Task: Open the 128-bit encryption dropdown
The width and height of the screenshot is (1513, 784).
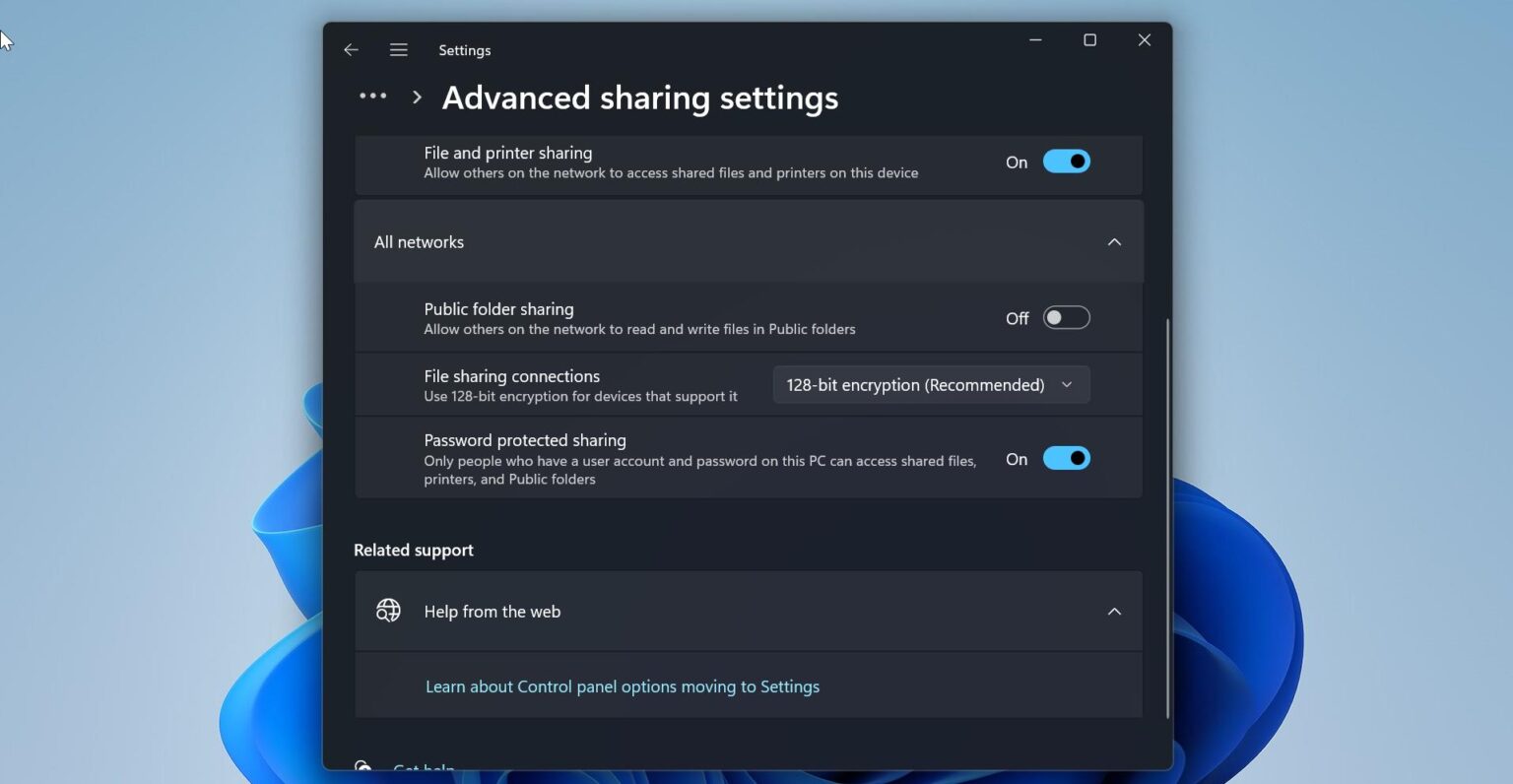Action: click(931, 385)
